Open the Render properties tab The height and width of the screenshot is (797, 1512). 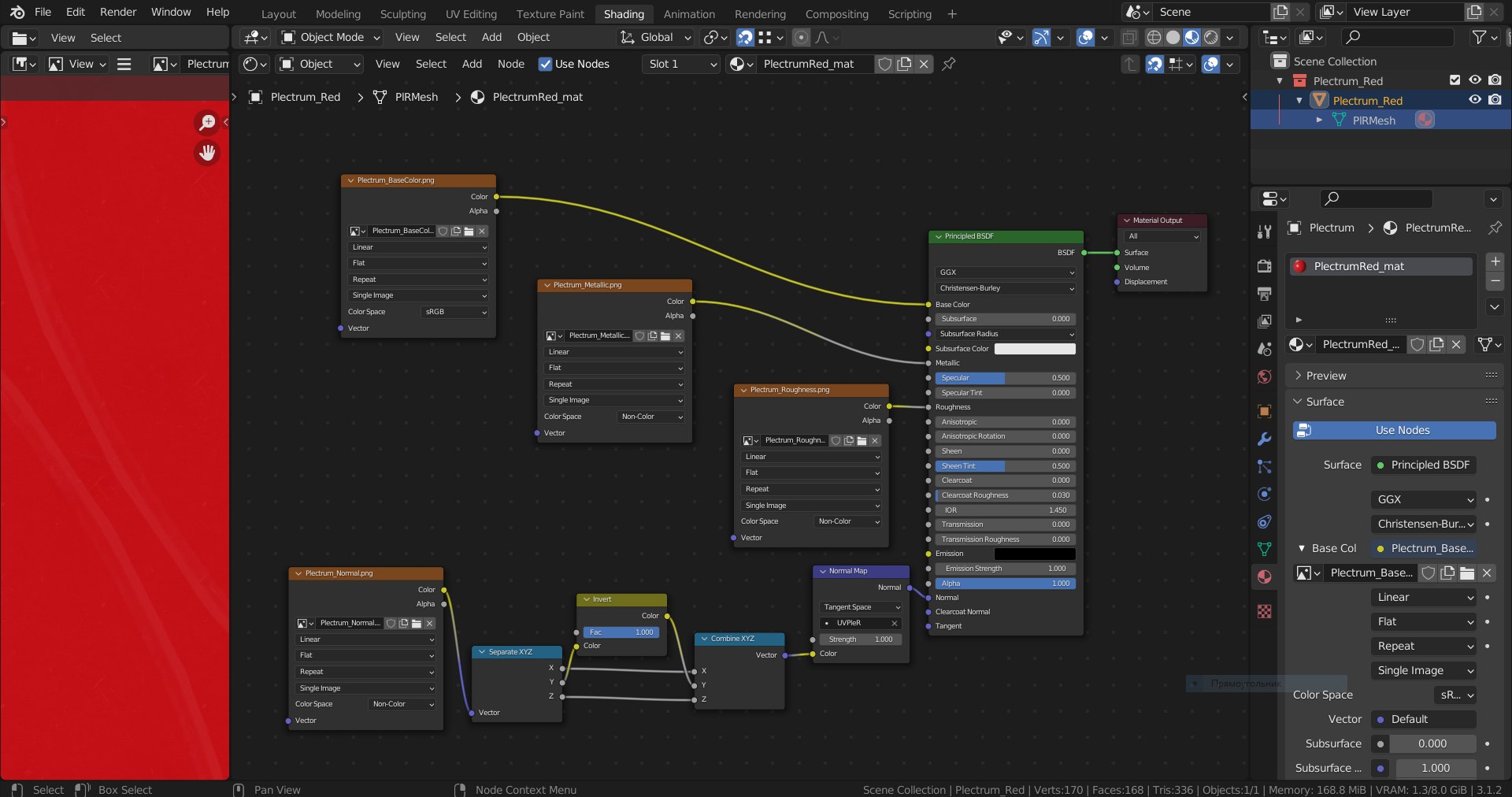coord(1264,266)
